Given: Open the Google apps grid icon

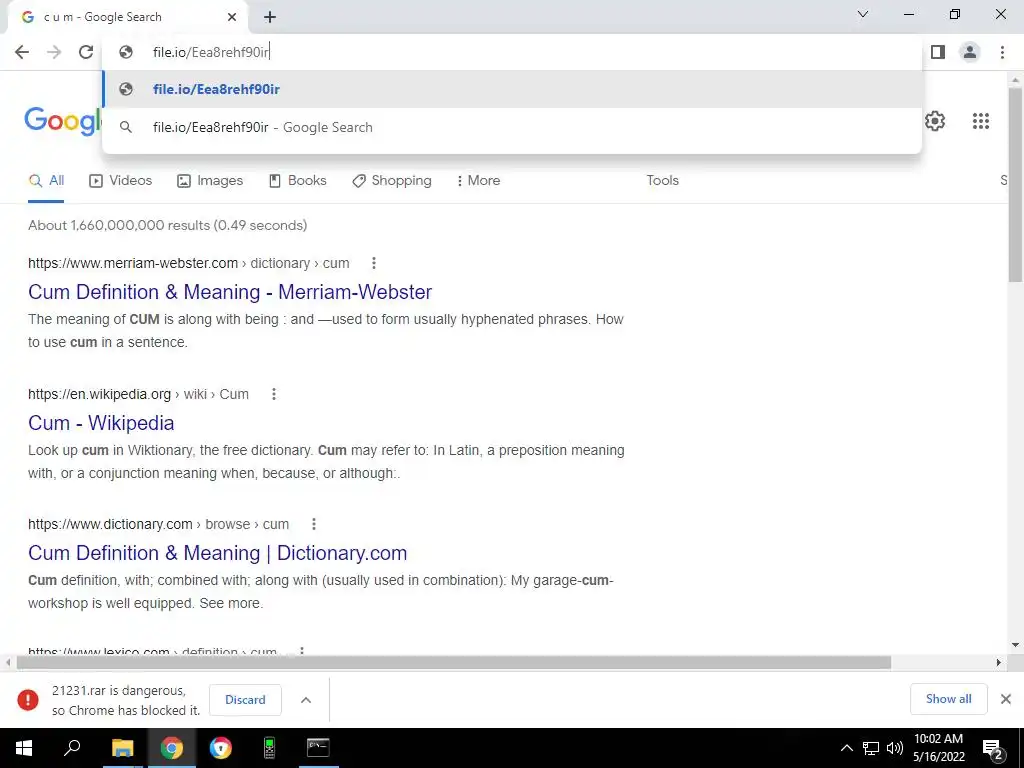Looking at the screenshot, I should click(981, 121).
